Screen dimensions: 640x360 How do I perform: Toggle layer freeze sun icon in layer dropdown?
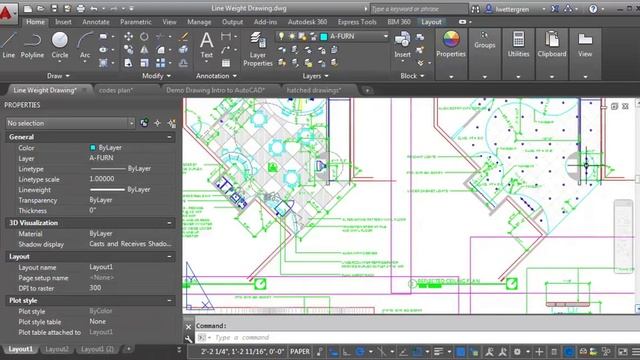click(x=292, y=36)
